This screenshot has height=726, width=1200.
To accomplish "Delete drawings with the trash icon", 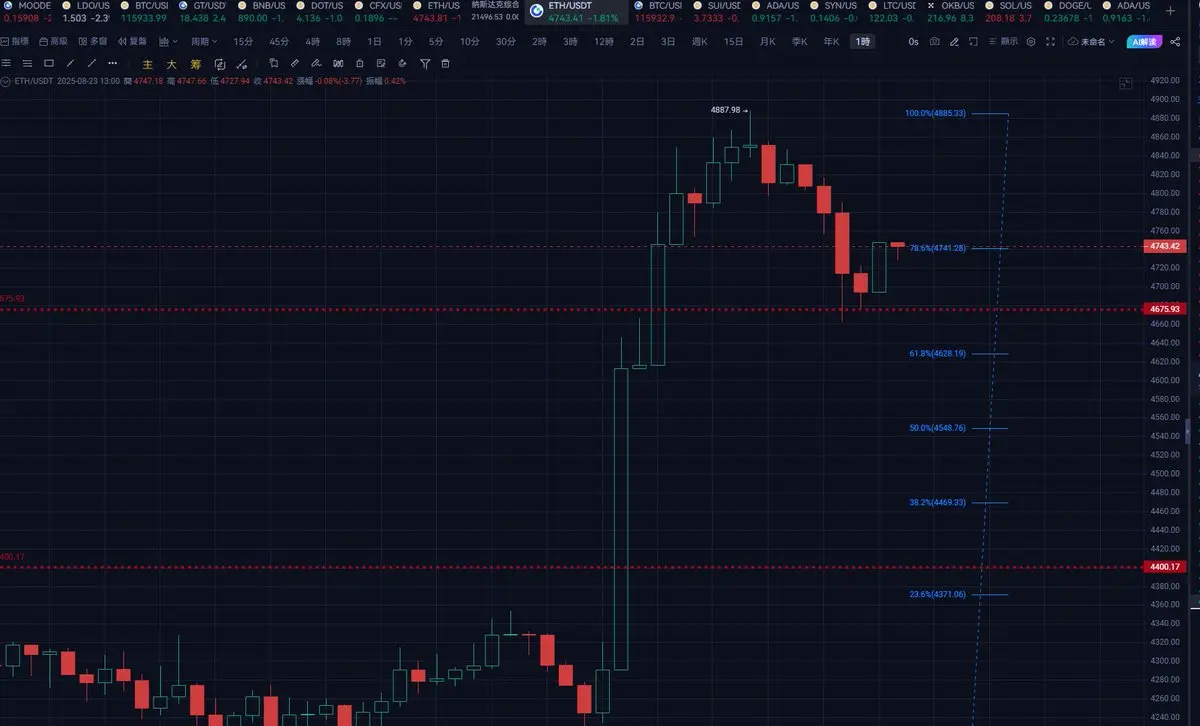I will click(445, 64).
